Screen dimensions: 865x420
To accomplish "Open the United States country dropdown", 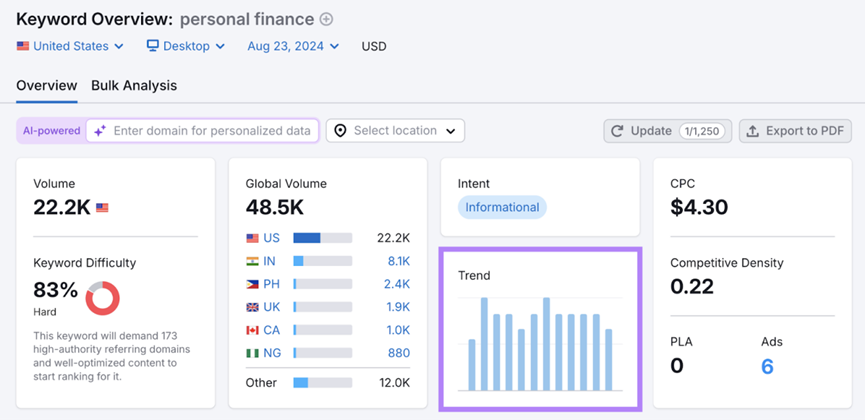I will click(70, 46).
